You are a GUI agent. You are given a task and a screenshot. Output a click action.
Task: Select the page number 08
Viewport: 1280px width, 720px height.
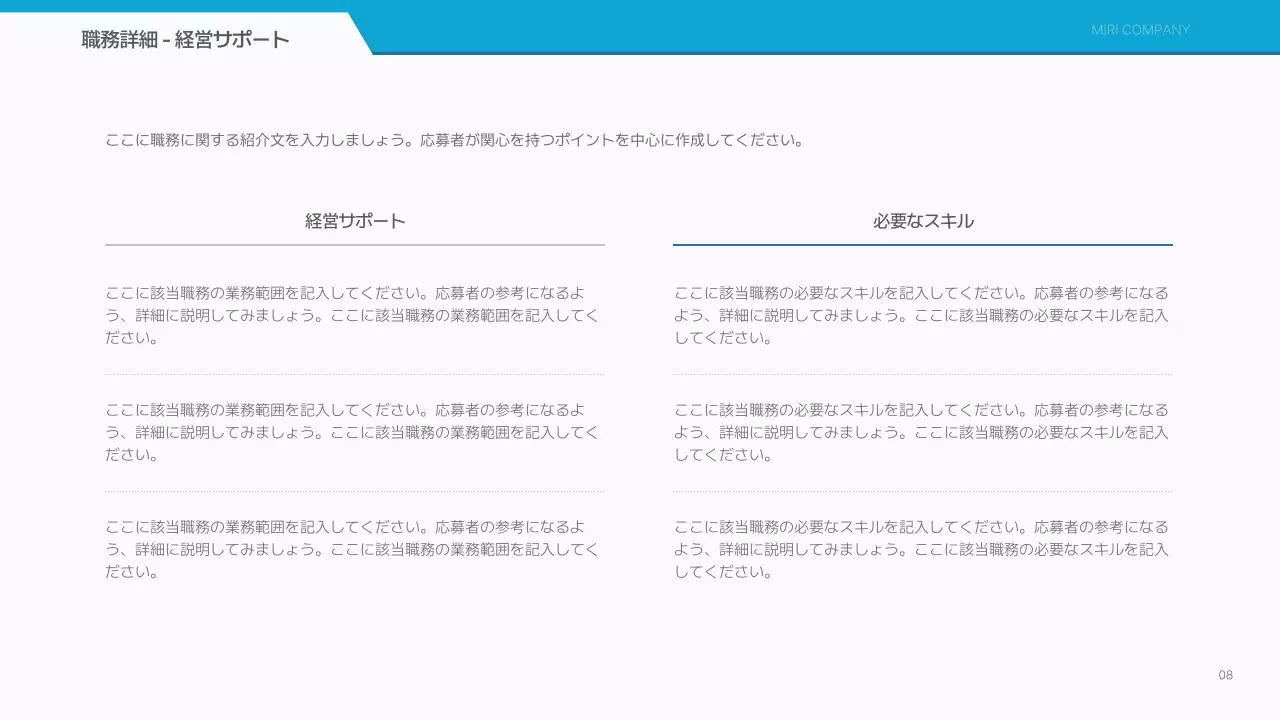[x=1226, y=675]
